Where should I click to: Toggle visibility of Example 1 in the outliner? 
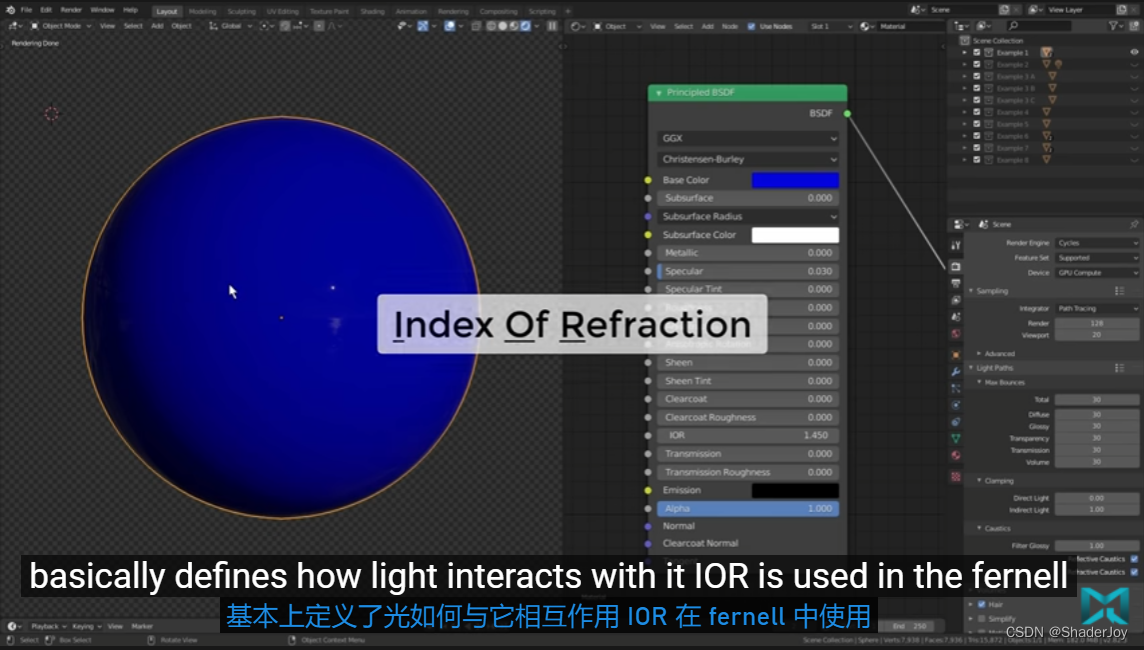(1134, 52)
